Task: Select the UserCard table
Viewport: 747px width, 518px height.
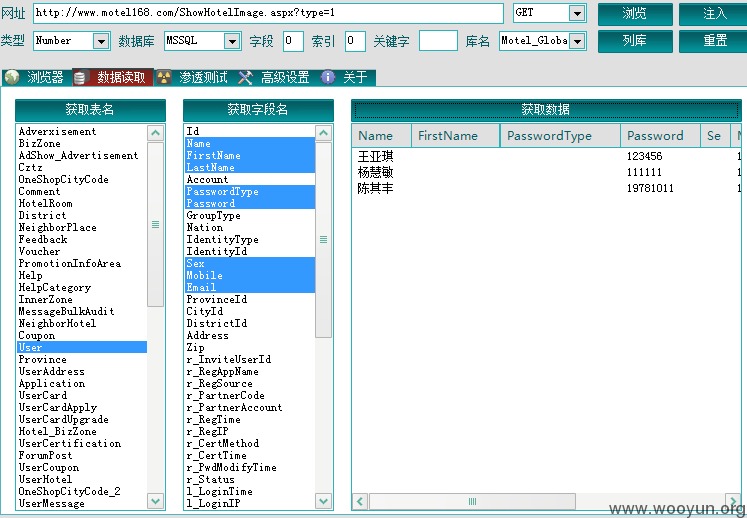Action: pyautogui.click(x=81, y=395)
